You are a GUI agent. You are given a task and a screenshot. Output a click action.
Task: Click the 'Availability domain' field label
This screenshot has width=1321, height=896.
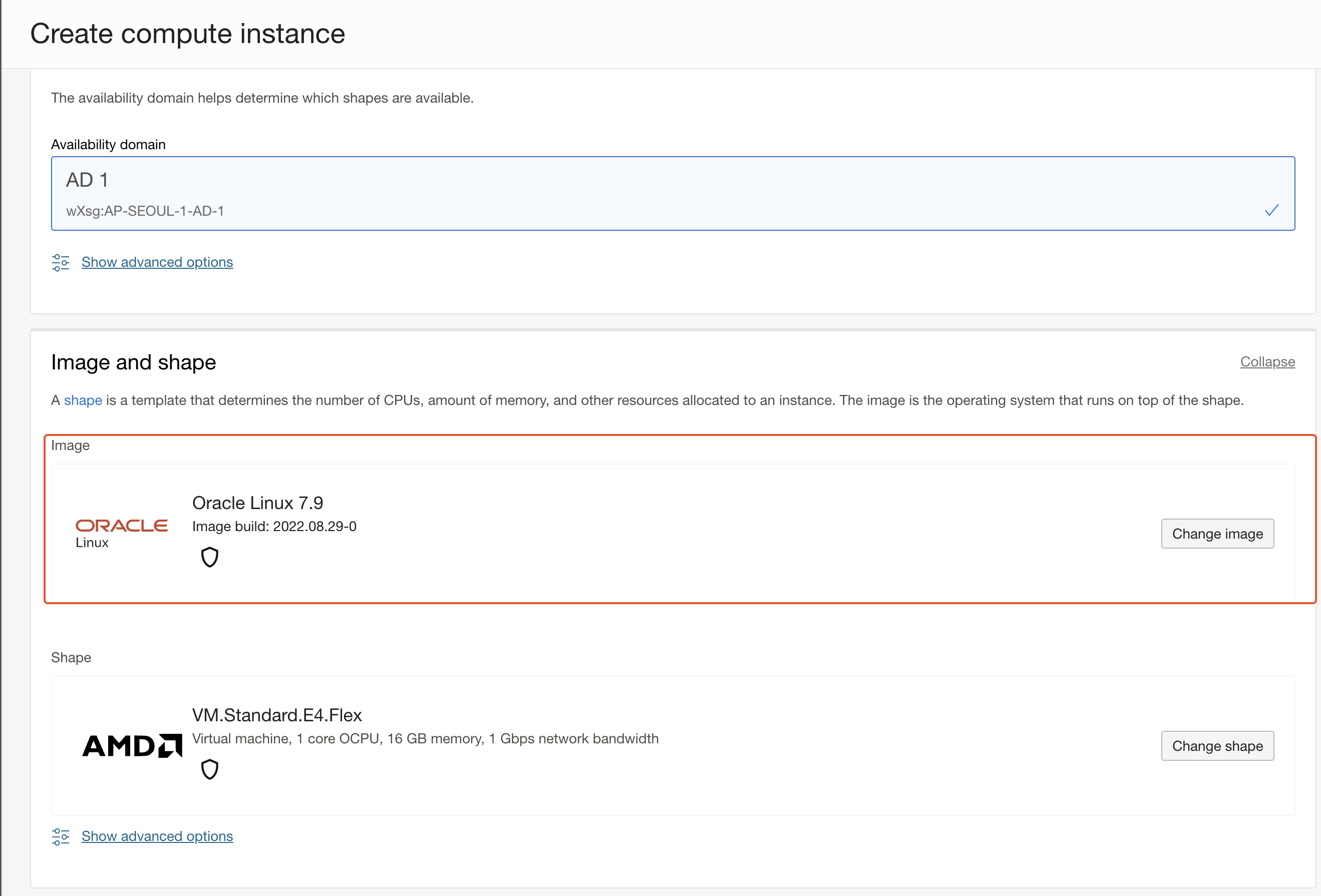(x=108, y=144)
